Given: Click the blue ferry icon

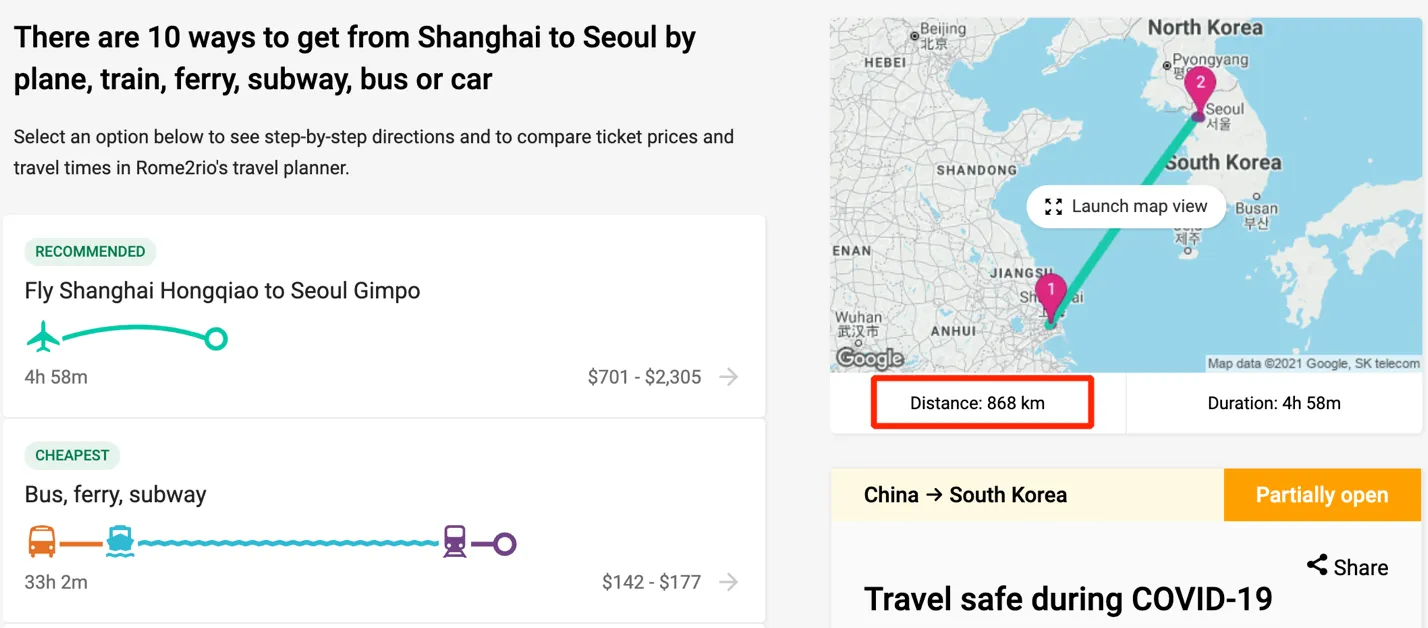Looking at the screenshot, I should point(120,543).
